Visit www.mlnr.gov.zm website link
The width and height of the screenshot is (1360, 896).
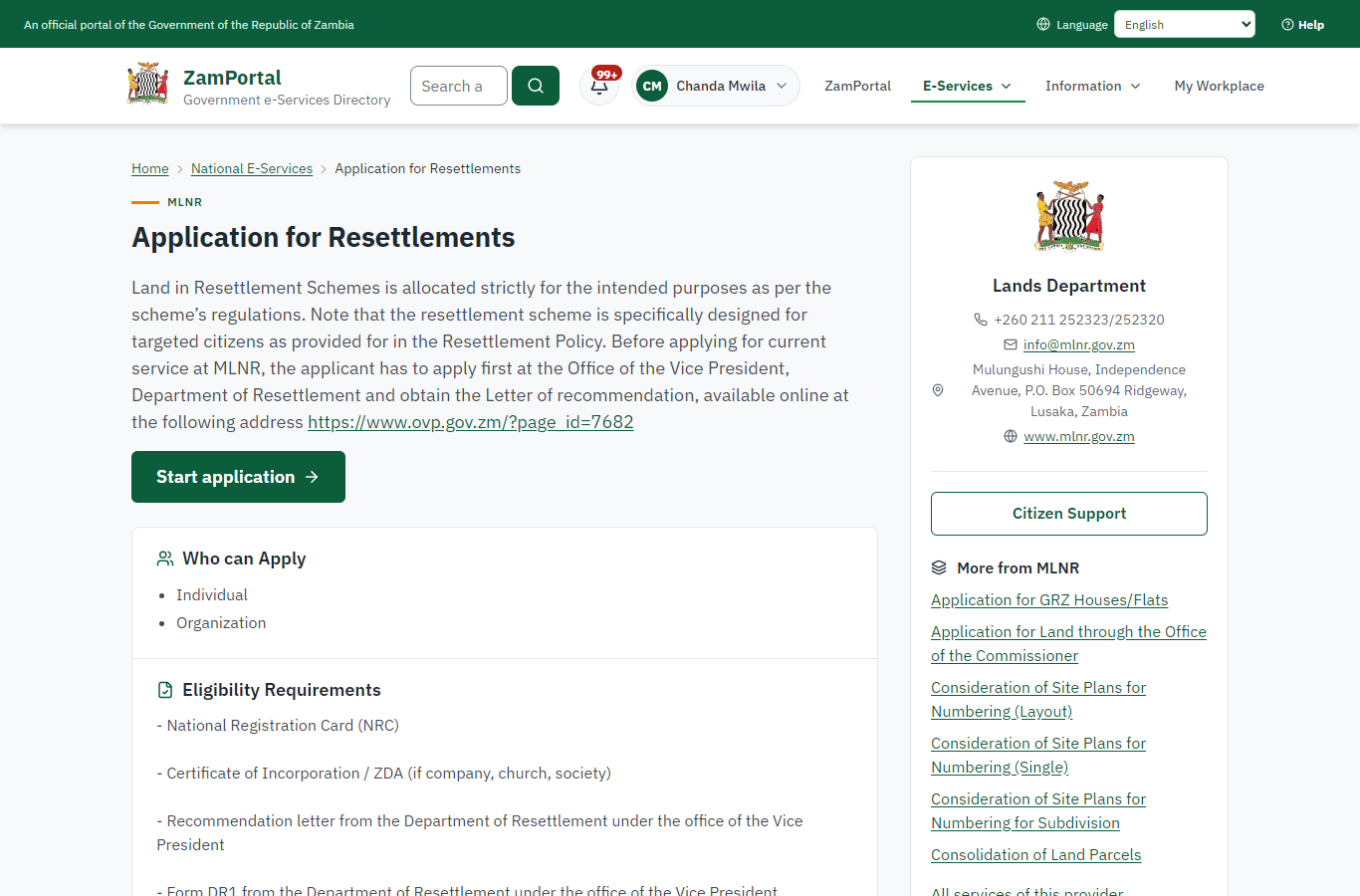(x=1079, y=436)
